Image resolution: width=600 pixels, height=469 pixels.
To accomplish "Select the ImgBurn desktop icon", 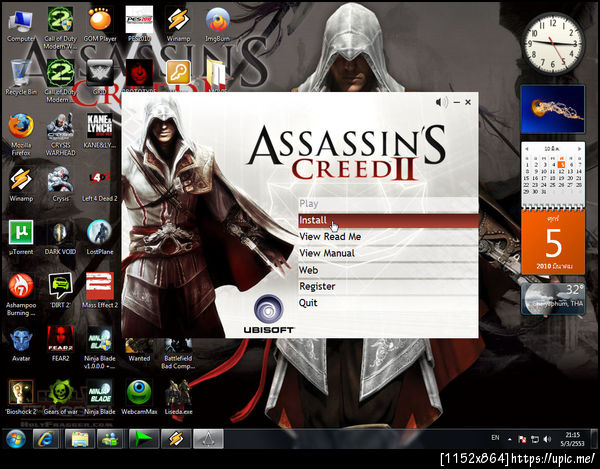I will tap(217, 24).
